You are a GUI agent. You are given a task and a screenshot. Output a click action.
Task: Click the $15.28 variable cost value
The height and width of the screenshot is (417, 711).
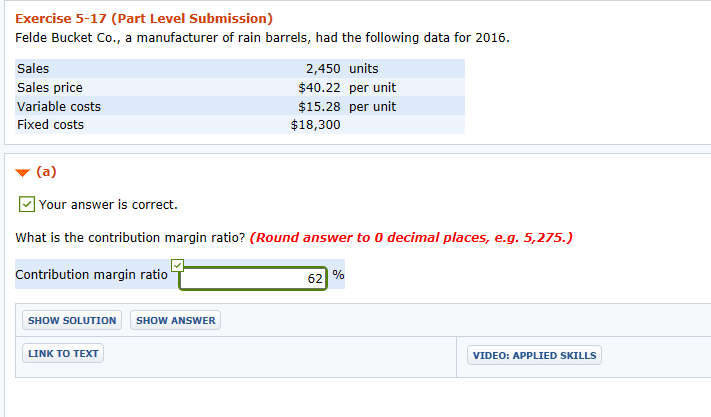319,106
